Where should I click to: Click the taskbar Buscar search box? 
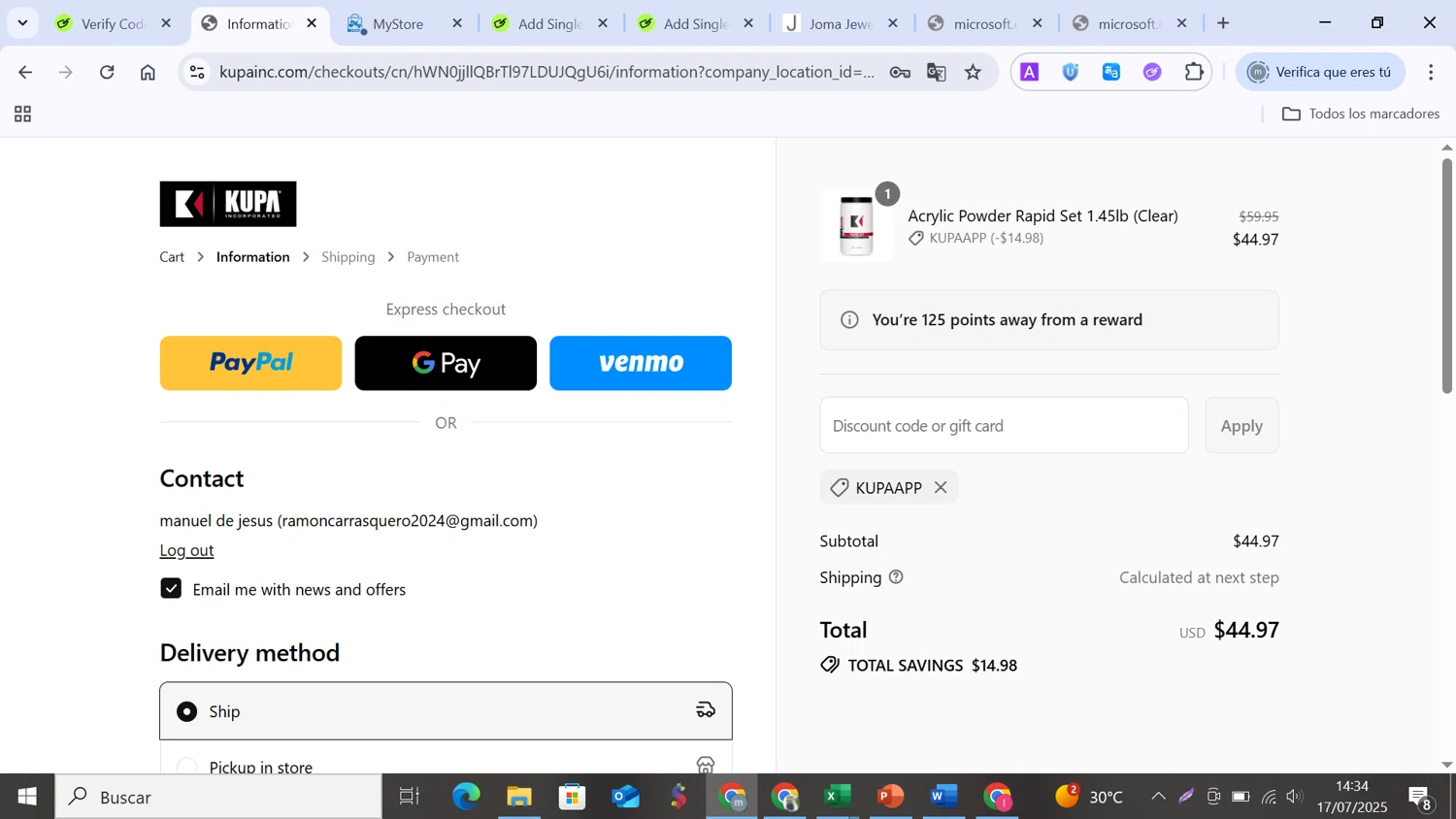tap(218, 797)
